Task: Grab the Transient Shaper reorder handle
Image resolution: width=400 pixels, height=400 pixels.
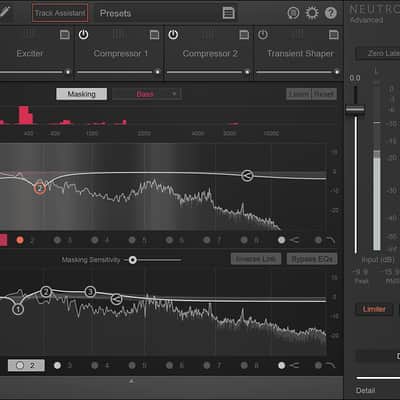Action: (298, 34)
